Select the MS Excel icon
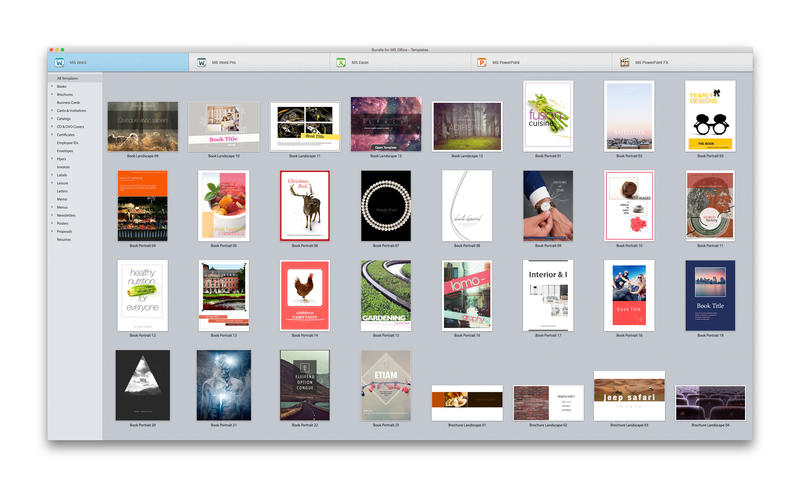The height and width of the screenshot is (500, 800). [x=341, y=62]
